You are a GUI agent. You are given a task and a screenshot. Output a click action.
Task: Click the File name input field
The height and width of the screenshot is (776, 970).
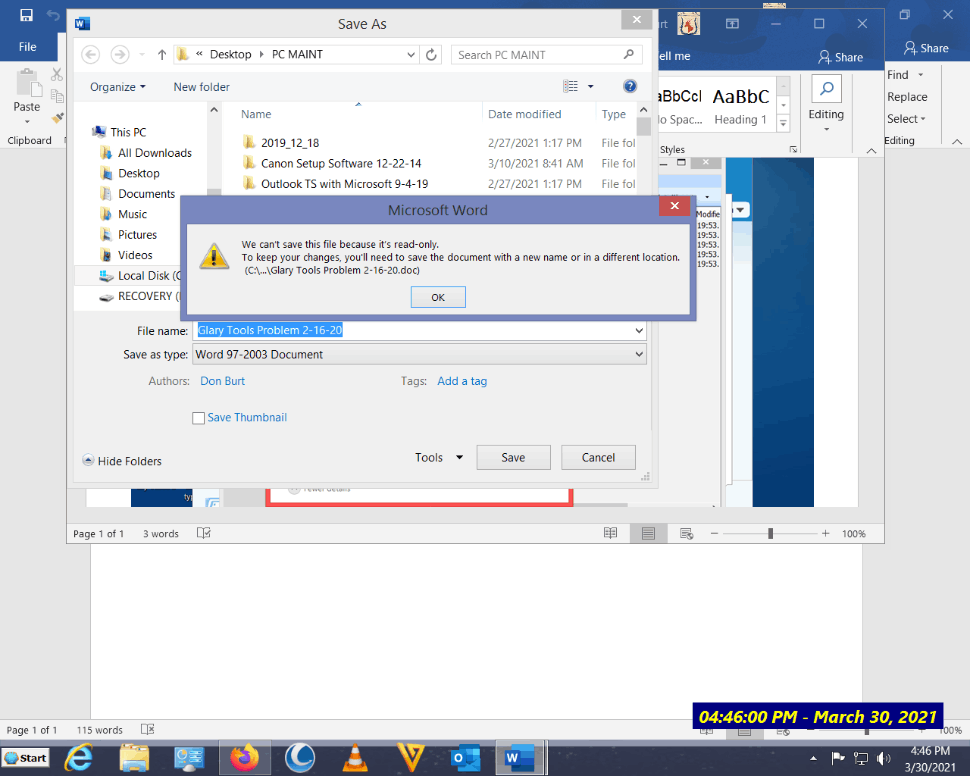(x=413, y=330)
